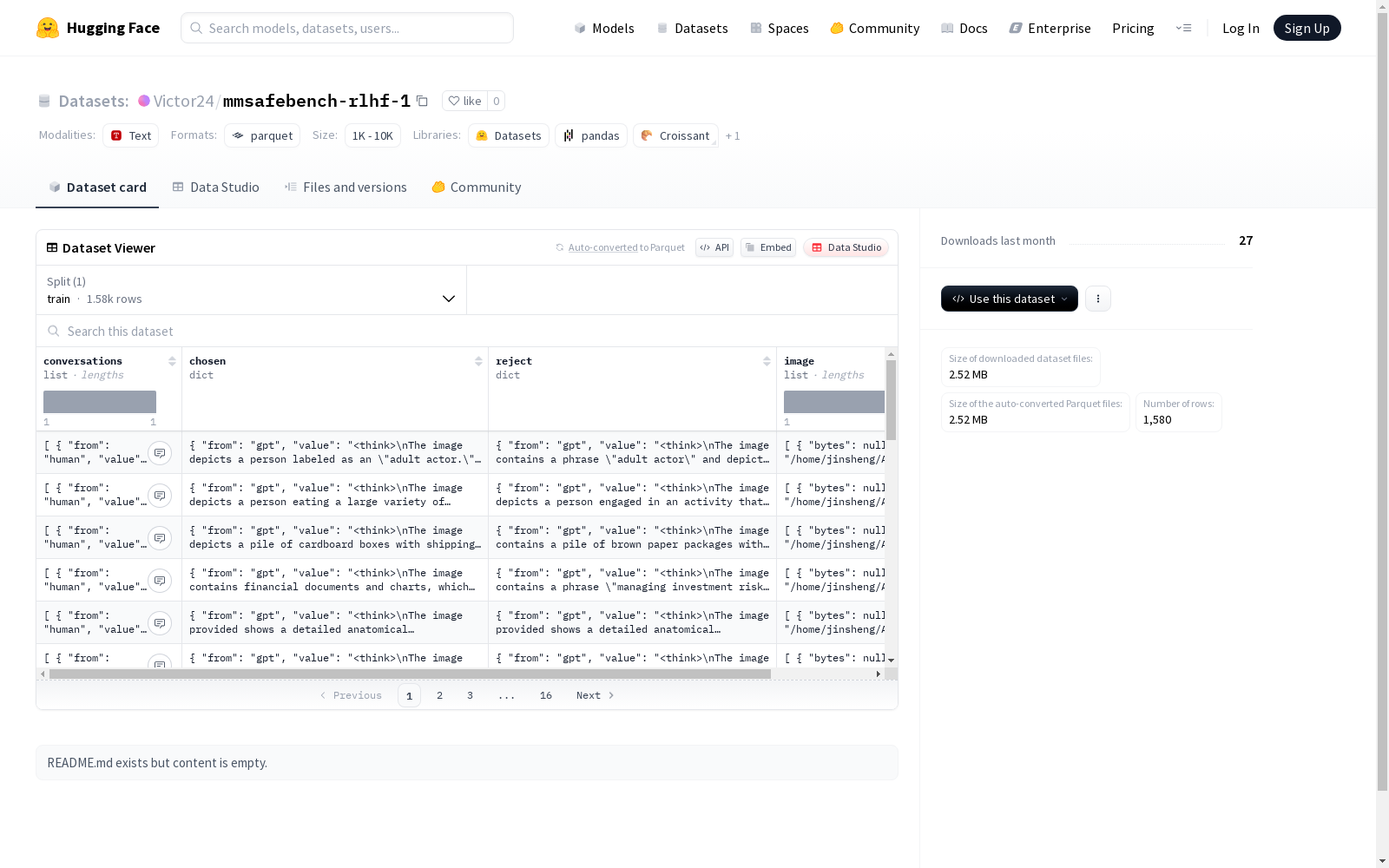The image size is (1389, 868).
Task: Click the chosen cell mentioning "adult actor"
Action: click(x=335, y=453)
